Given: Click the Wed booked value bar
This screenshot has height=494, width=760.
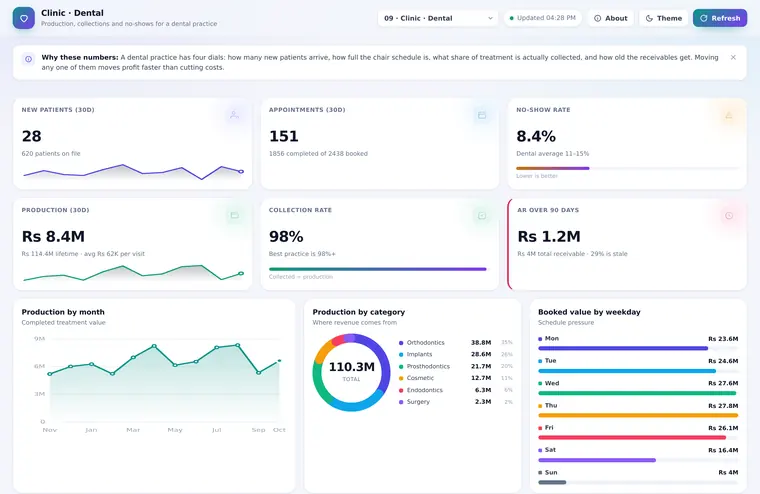Looking at the screenshot, I should [x=637, y=393].
